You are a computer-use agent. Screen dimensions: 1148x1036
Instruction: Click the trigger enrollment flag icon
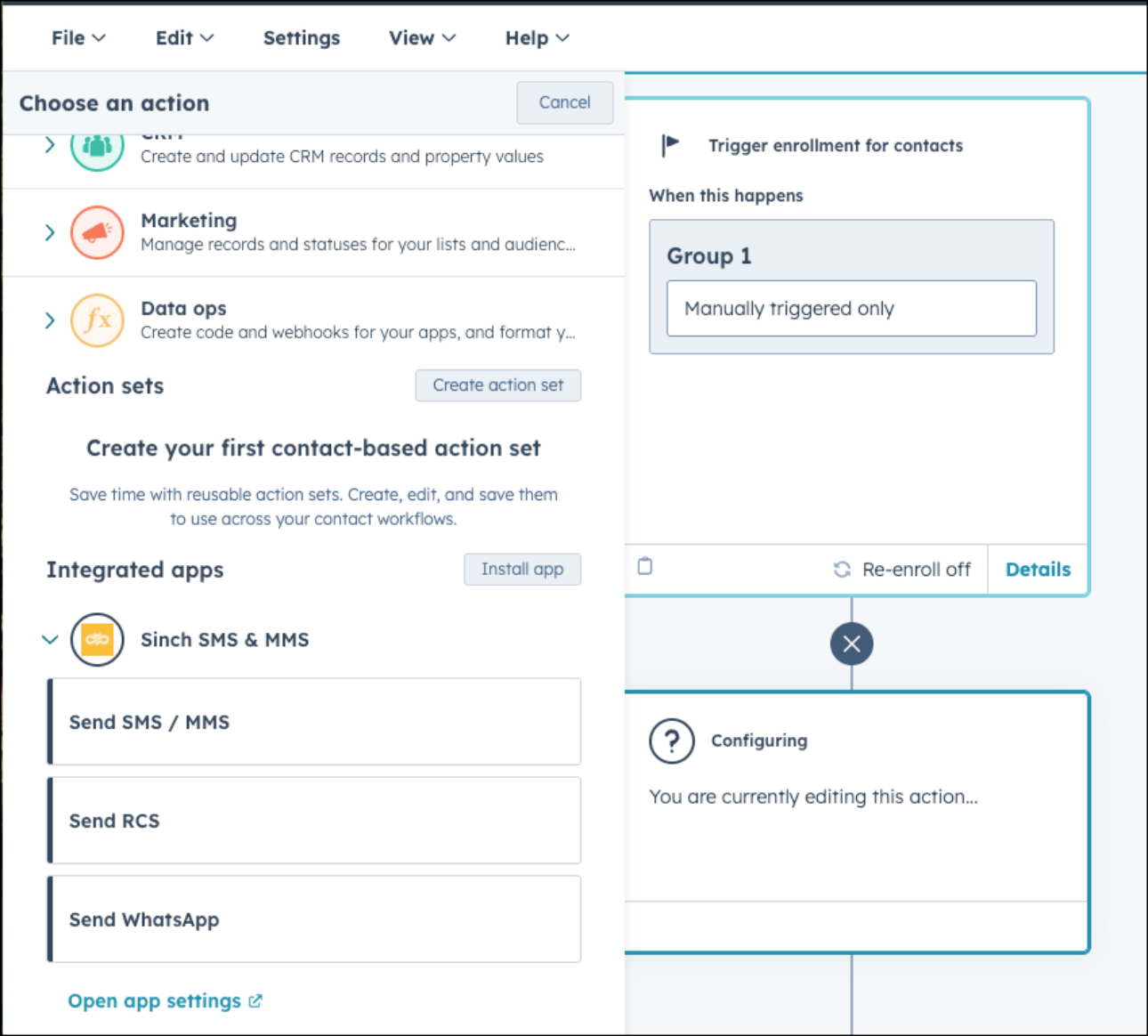(x=670, y=144)
